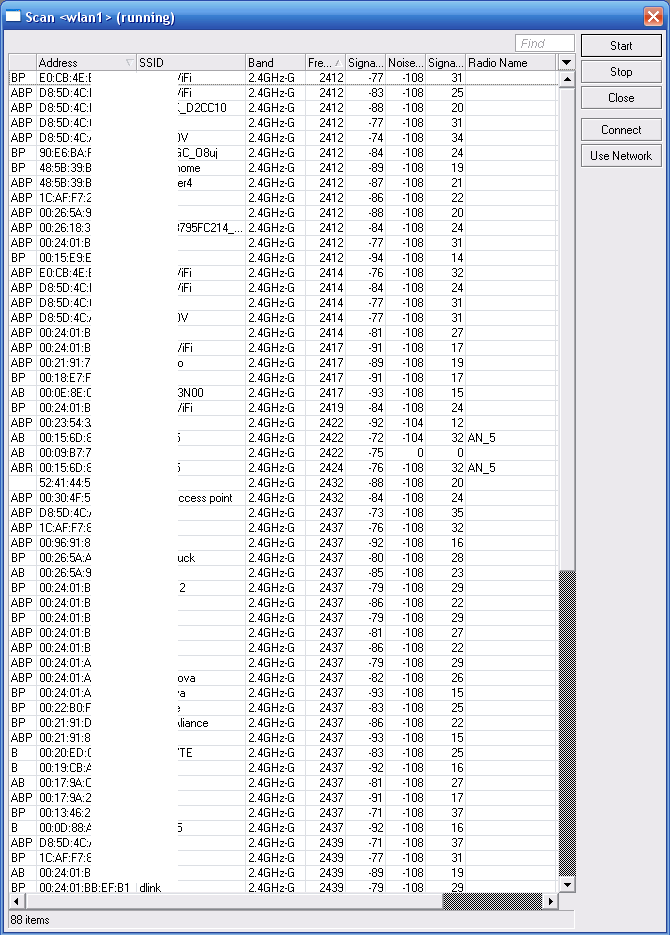Select the row with address 00:17:9A:2
Viewport: 670px width, 935px height.
283,798
